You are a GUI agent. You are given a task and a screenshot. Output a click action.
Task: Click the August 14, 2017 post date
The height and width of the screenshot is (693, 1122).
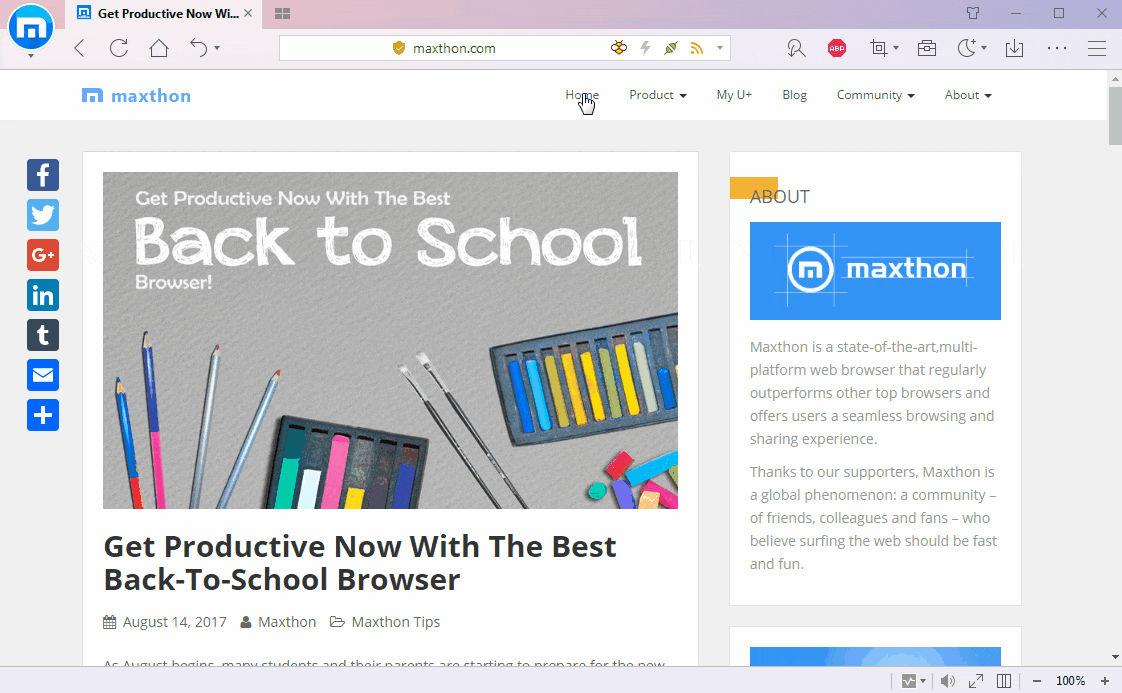[x=175, y=622]
